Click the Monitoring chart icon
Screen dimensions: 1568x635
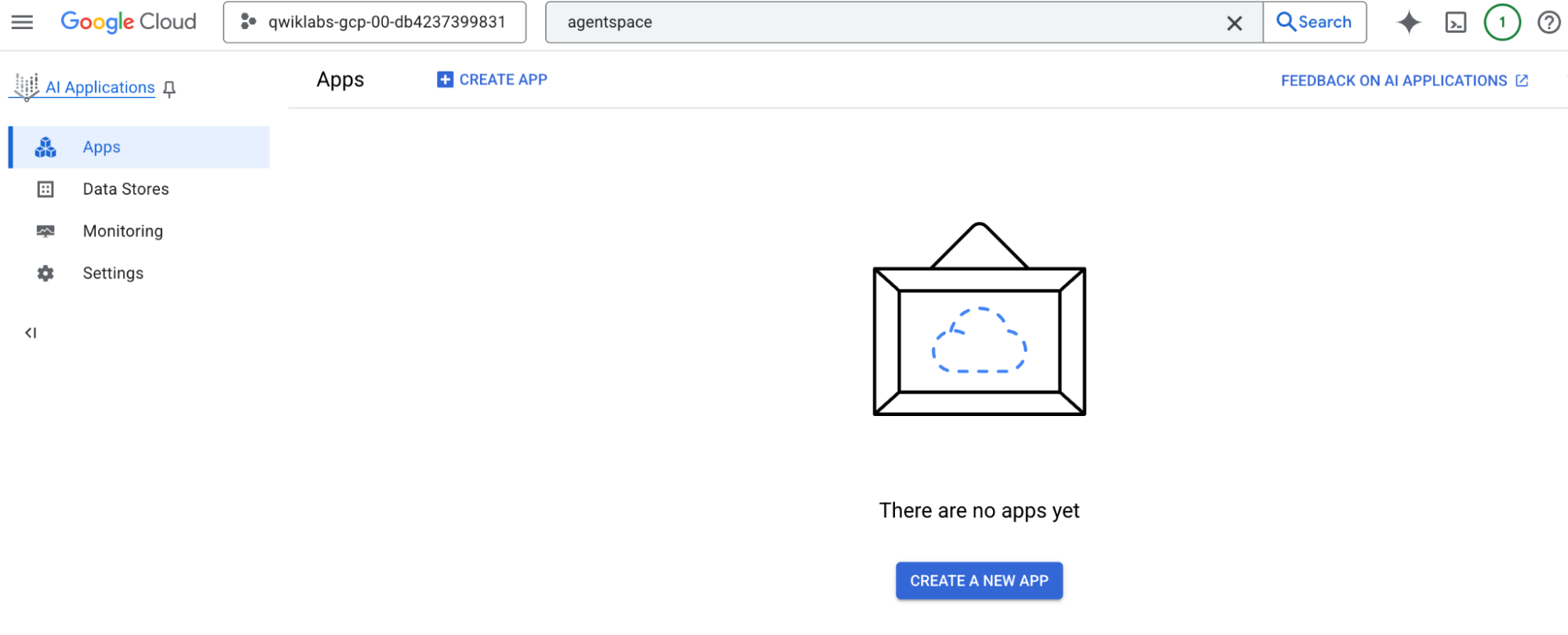(45, 232)
